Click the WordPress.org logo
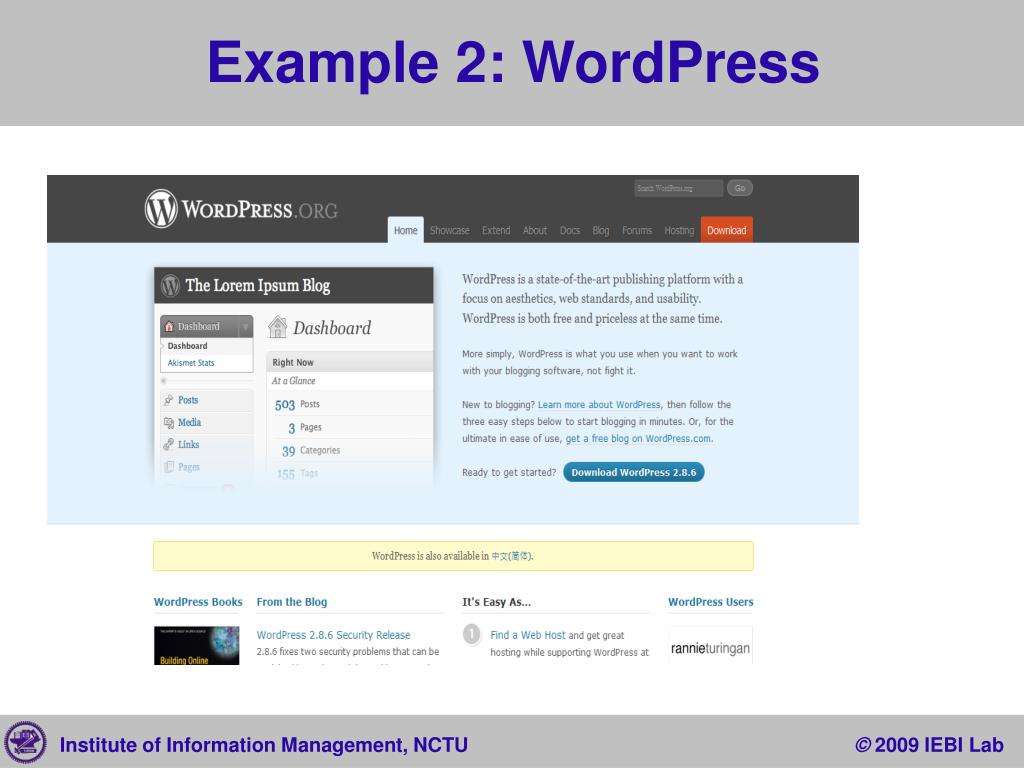 pos(241,209)
